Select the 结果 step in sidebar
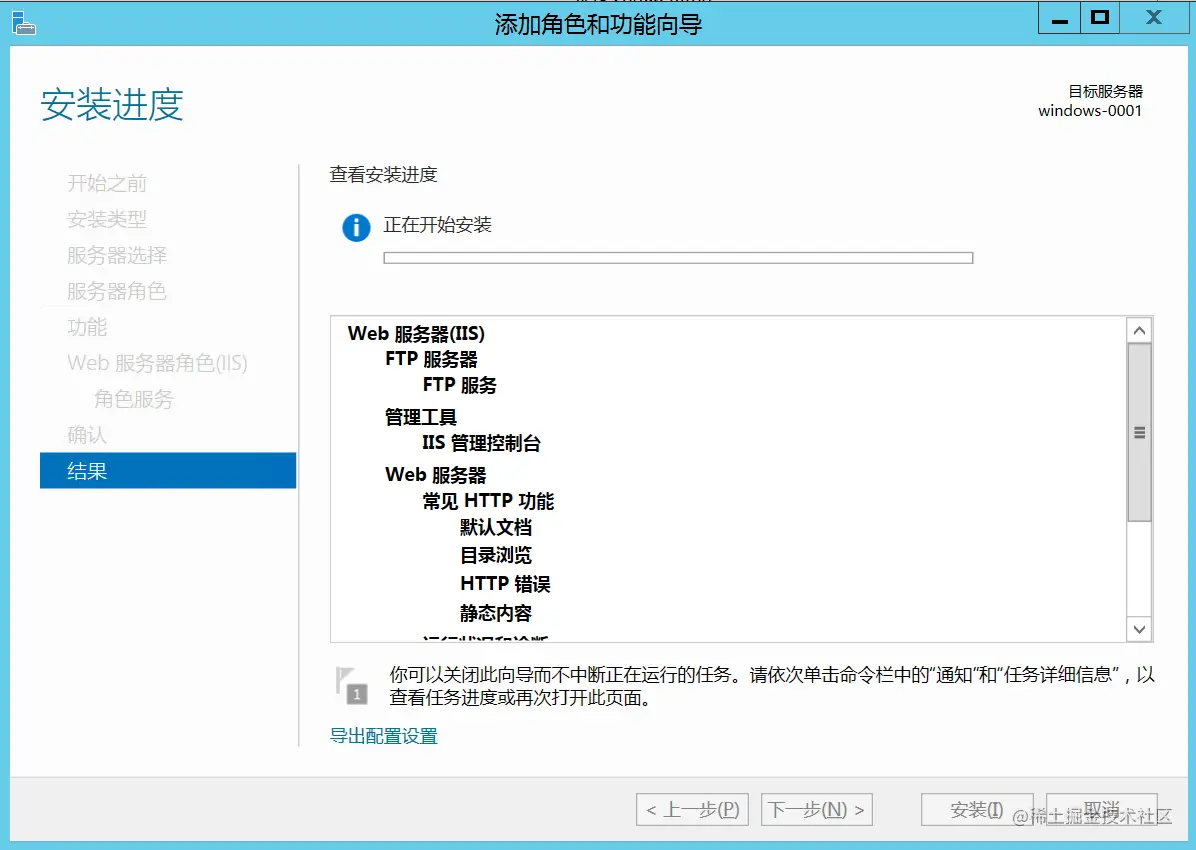 168,471
